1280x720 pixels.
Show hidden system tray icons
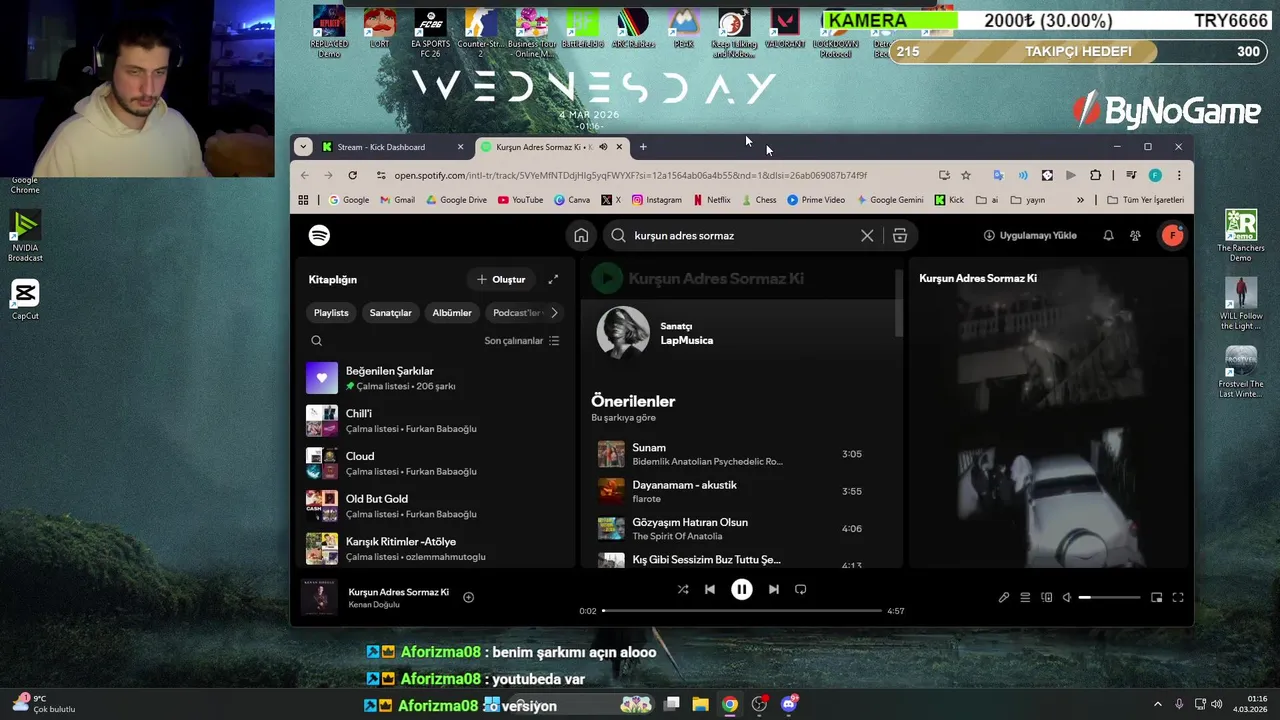pos(1158,704)
